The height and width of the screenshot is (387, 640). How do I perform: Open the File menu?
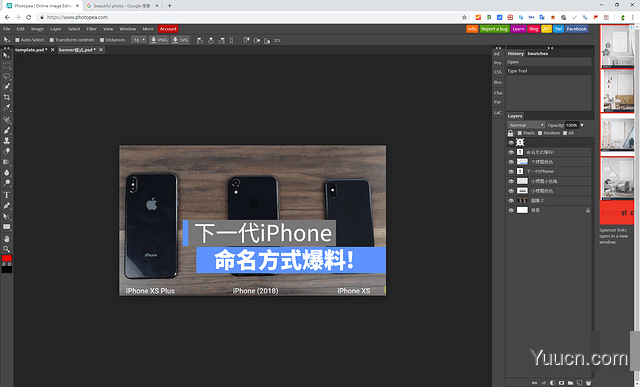(x=7, y=29)
